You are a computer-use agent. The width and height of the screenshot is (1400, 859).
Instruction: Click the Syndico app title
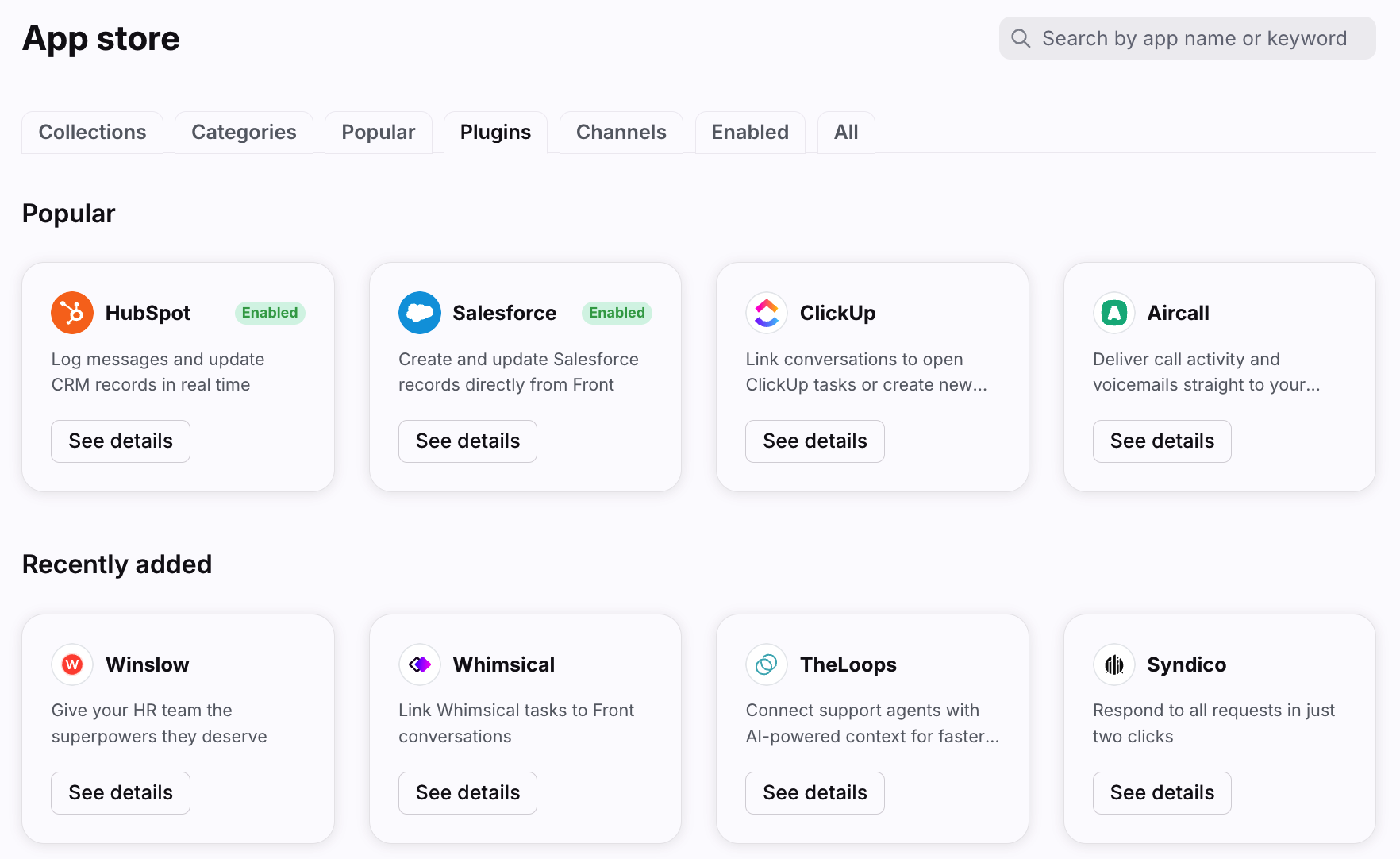[1187, 664]
